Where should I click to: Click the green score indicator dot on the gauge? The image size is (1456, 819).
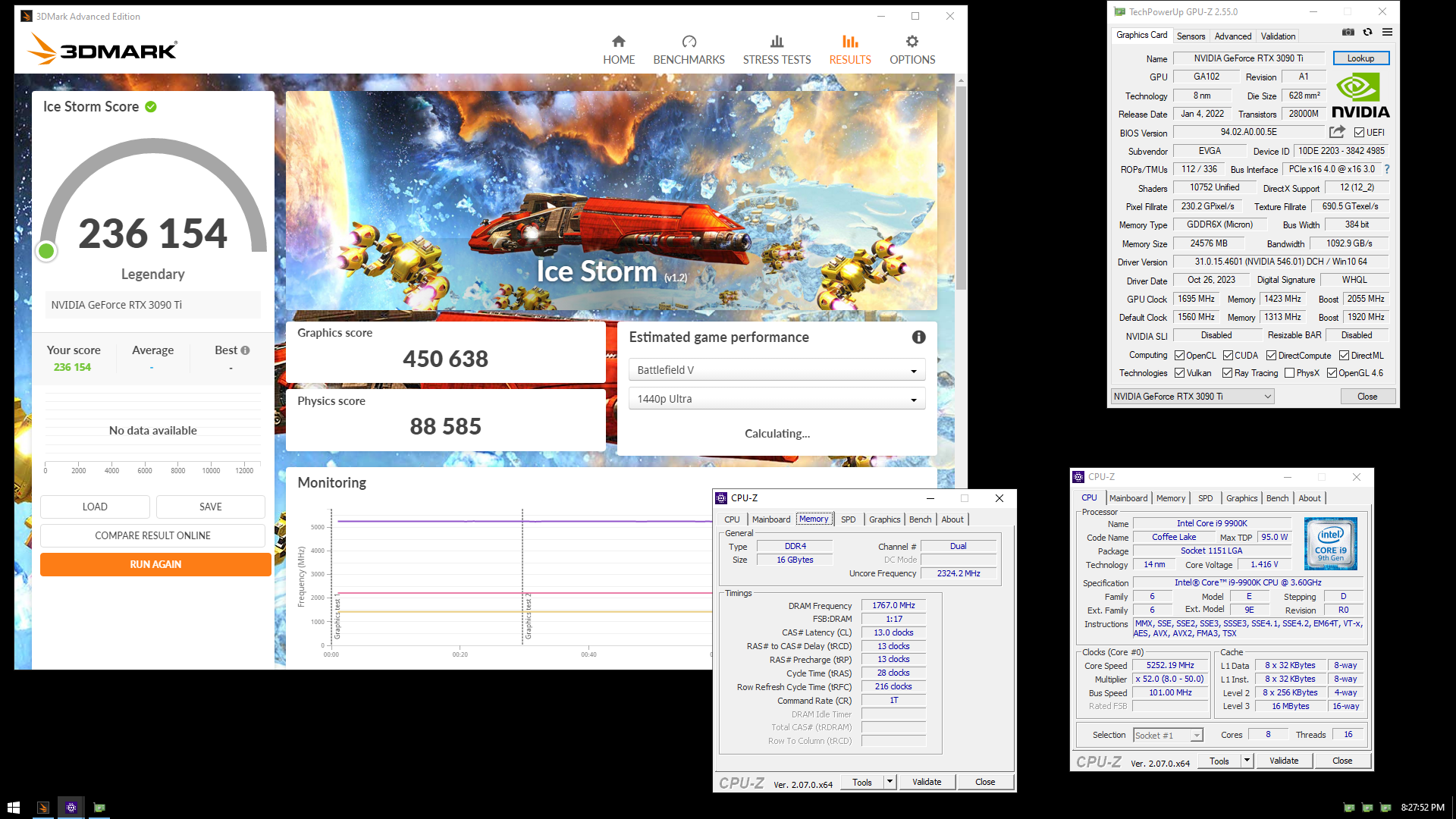[46, 251]
